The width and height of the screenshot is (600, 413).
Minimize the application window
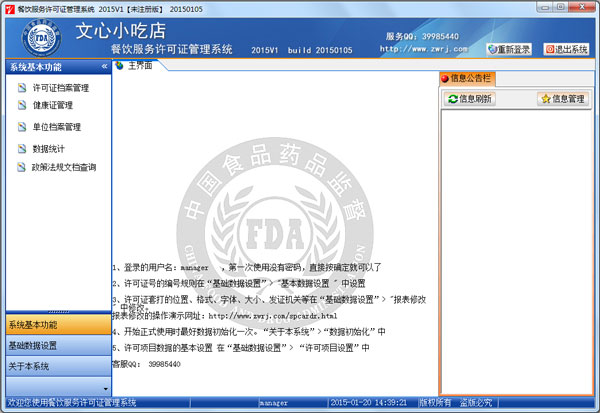point(545,7)
